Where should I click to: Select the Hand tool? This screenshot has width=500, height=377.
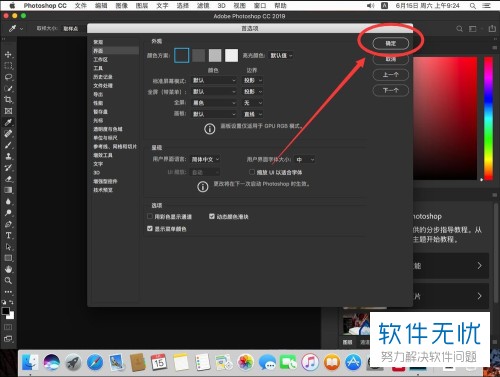click(x=9, y=269)
